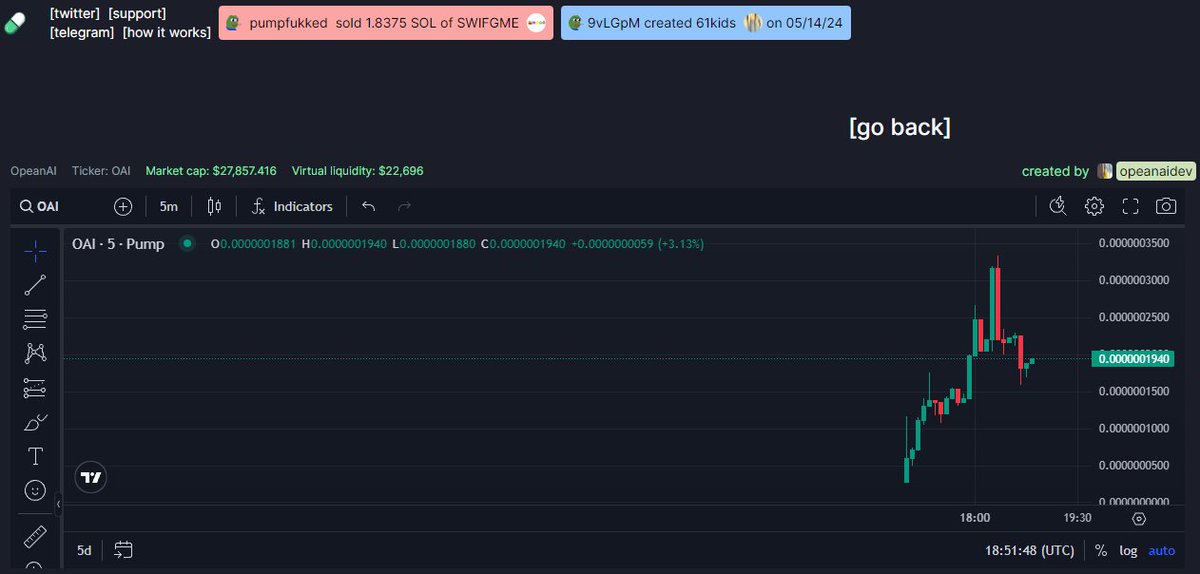Screen dimensions: 1200x574
Task: Click the OpeanAI token name
Action: click(x=35, y=171)
